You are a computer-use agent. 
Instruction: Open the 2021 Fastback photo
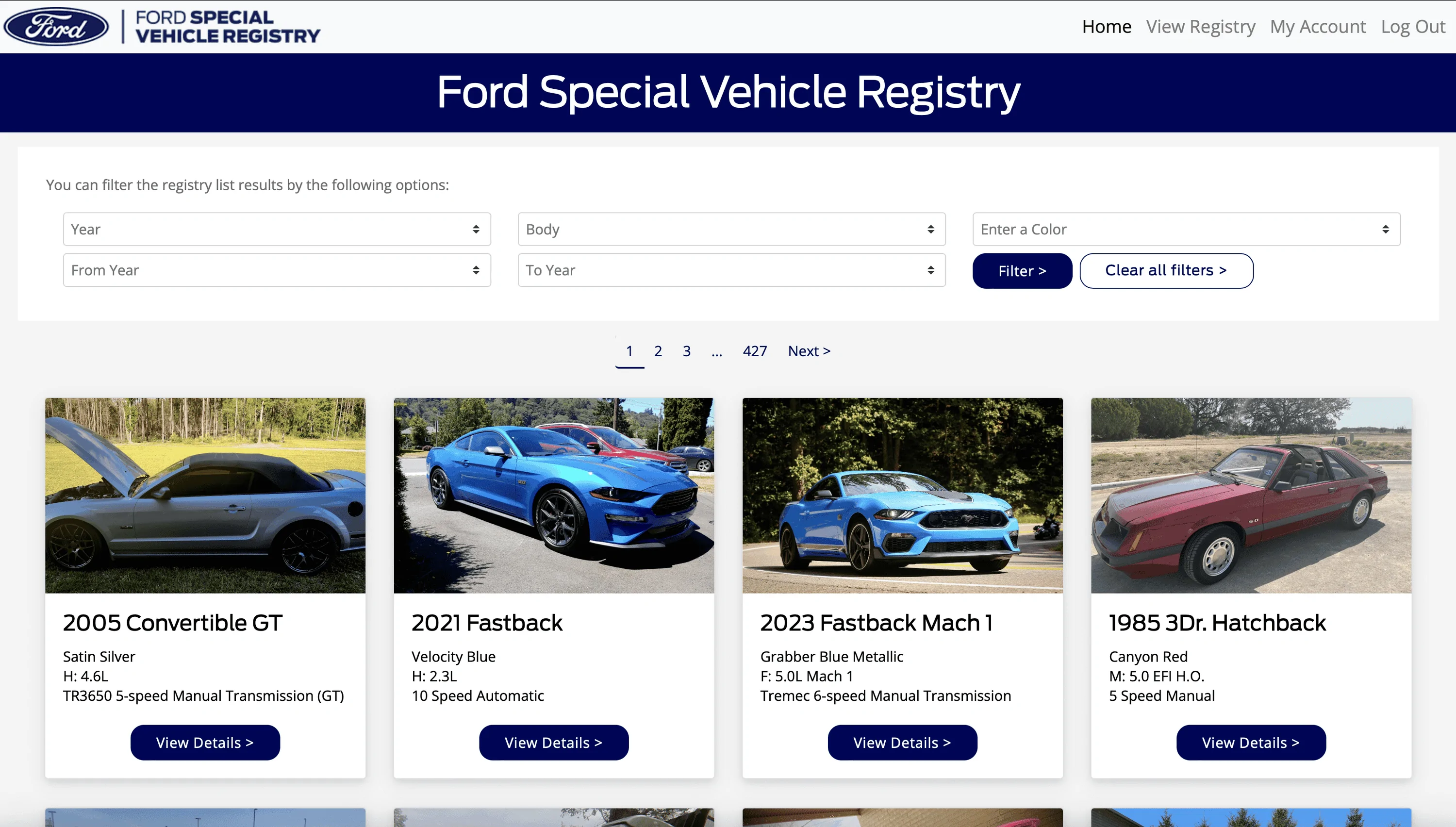[x=554, y=496]
